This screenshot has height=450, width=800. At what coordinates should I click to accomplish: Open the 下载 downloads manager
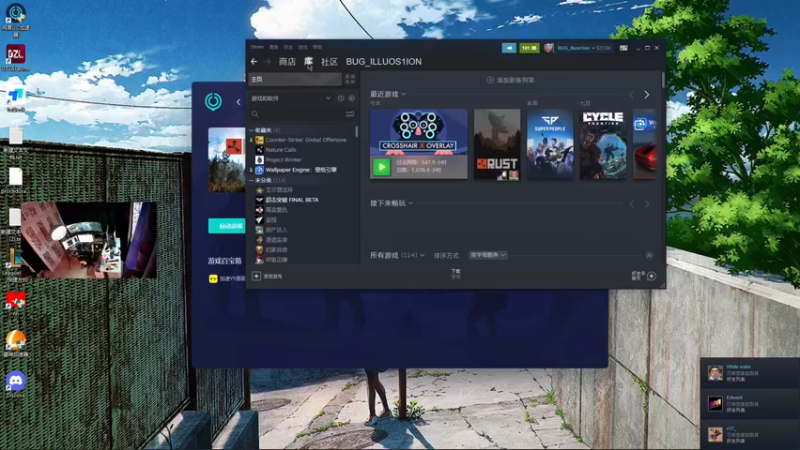(456, 274)
